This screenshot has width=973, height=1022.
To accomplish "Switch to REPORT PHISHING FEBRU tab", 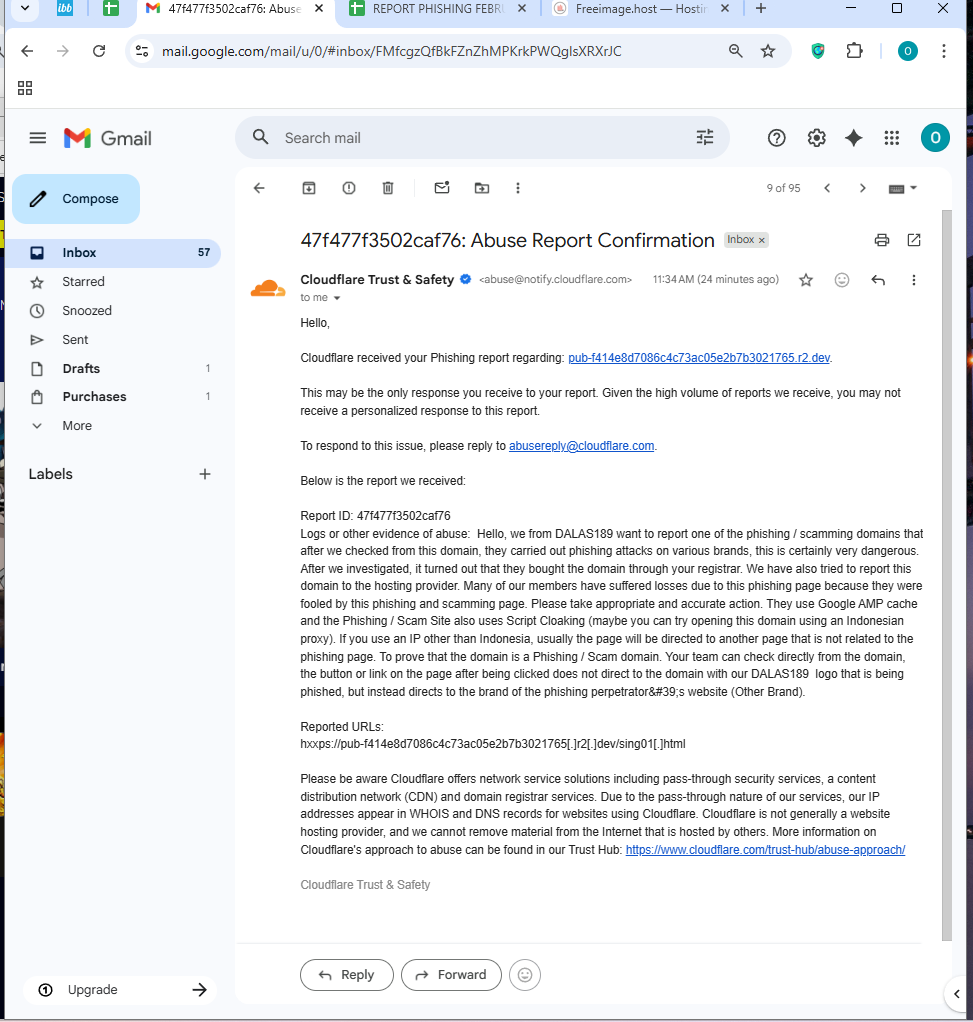I will point(438,9).
